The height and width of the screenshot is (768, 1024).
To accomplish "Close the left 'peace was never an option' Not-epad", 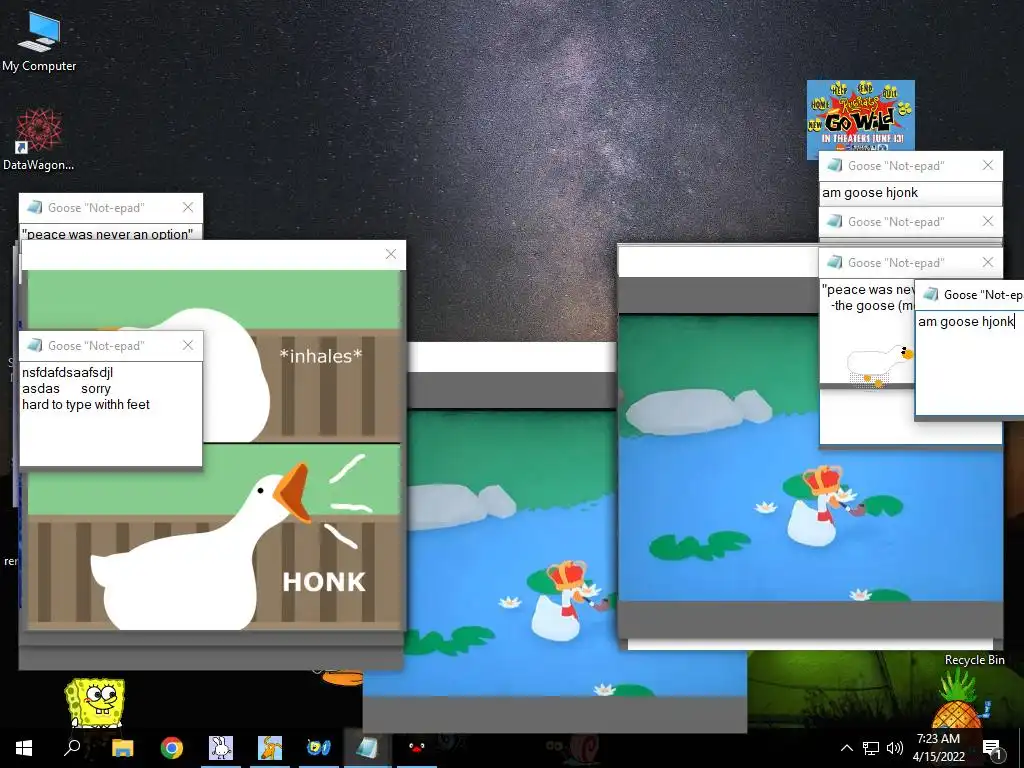I will click(188, 208).
